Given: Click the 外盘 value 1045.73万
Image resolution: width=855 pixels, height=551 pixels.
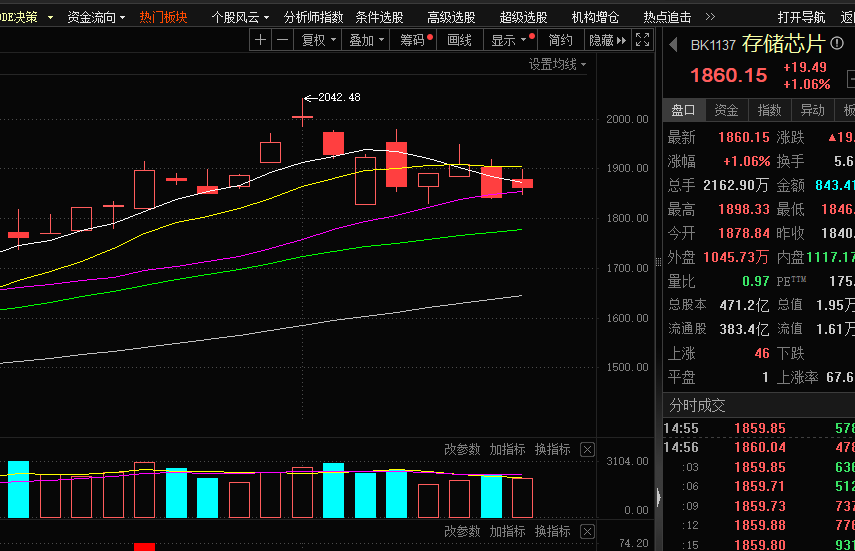Looking at the screenshot, I should [736, 257].
